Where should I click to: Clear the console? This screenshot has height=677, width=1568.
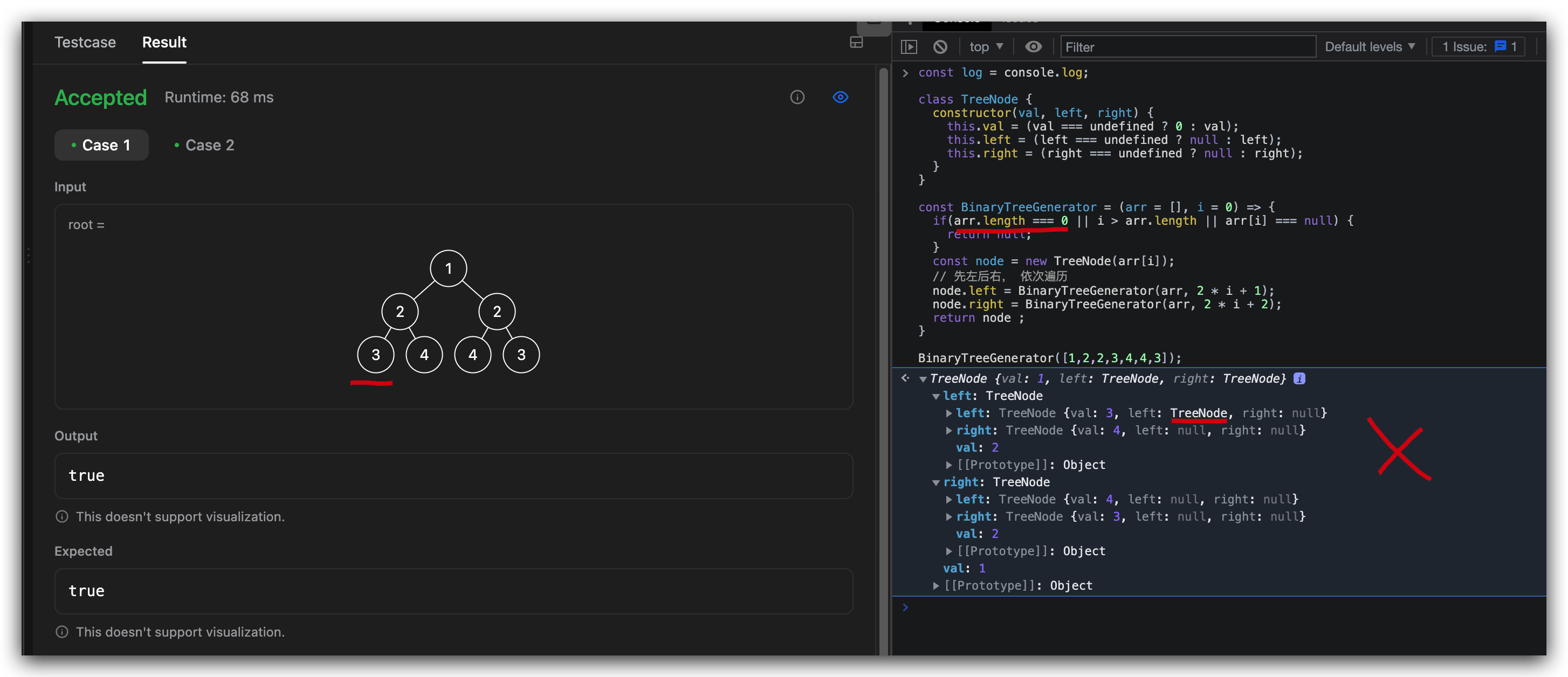coord(940,47)
